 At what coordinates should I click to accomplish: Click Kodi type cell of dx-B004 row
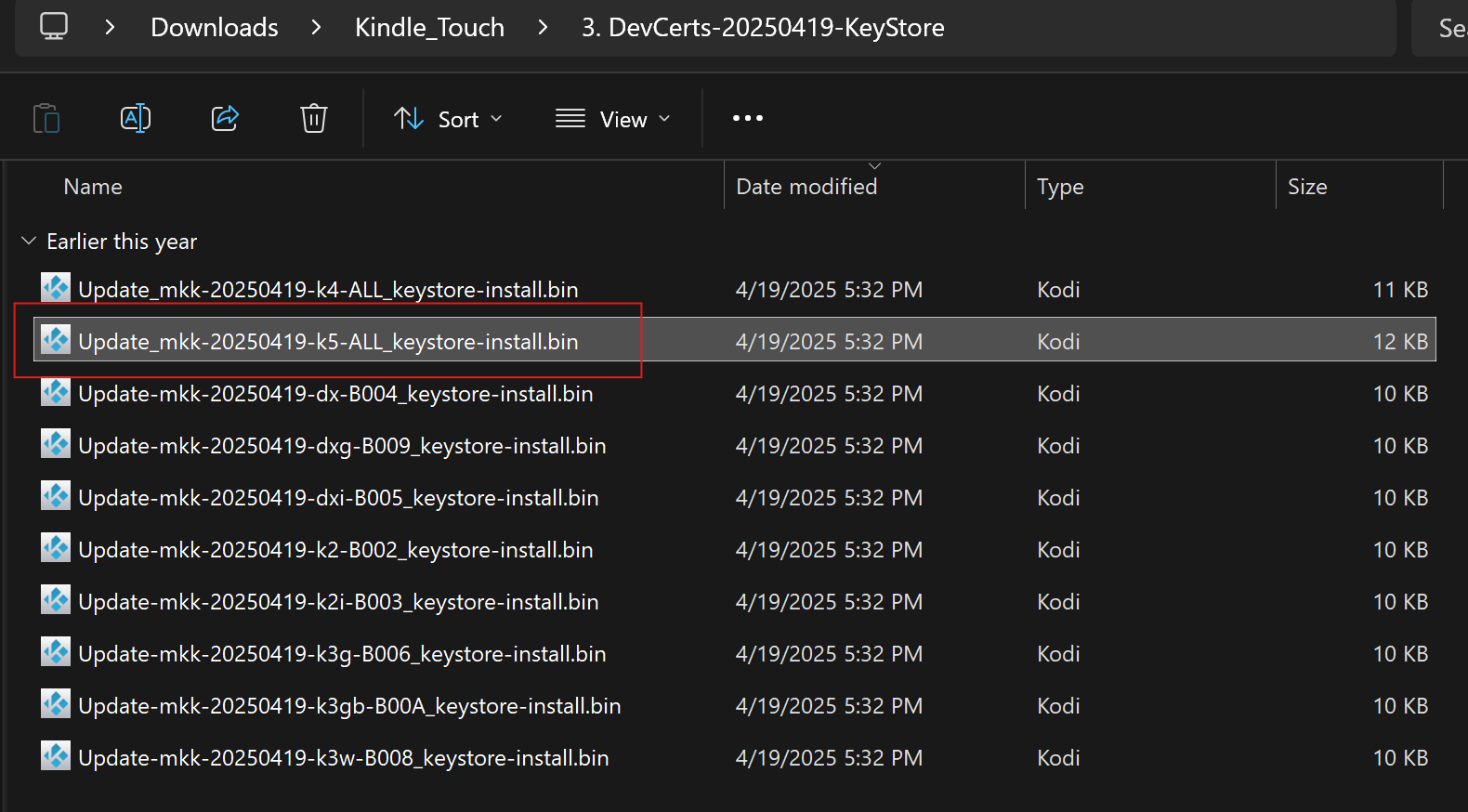(x=1058, y=394)
